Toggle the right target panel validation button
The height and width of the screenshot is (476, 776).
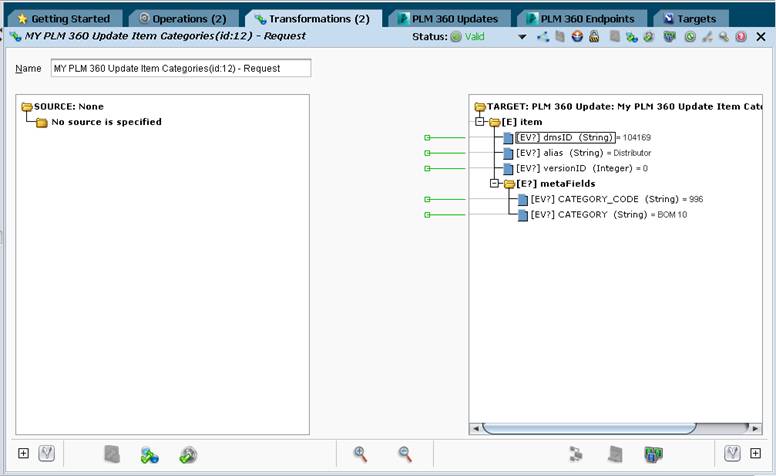(732, 453)
